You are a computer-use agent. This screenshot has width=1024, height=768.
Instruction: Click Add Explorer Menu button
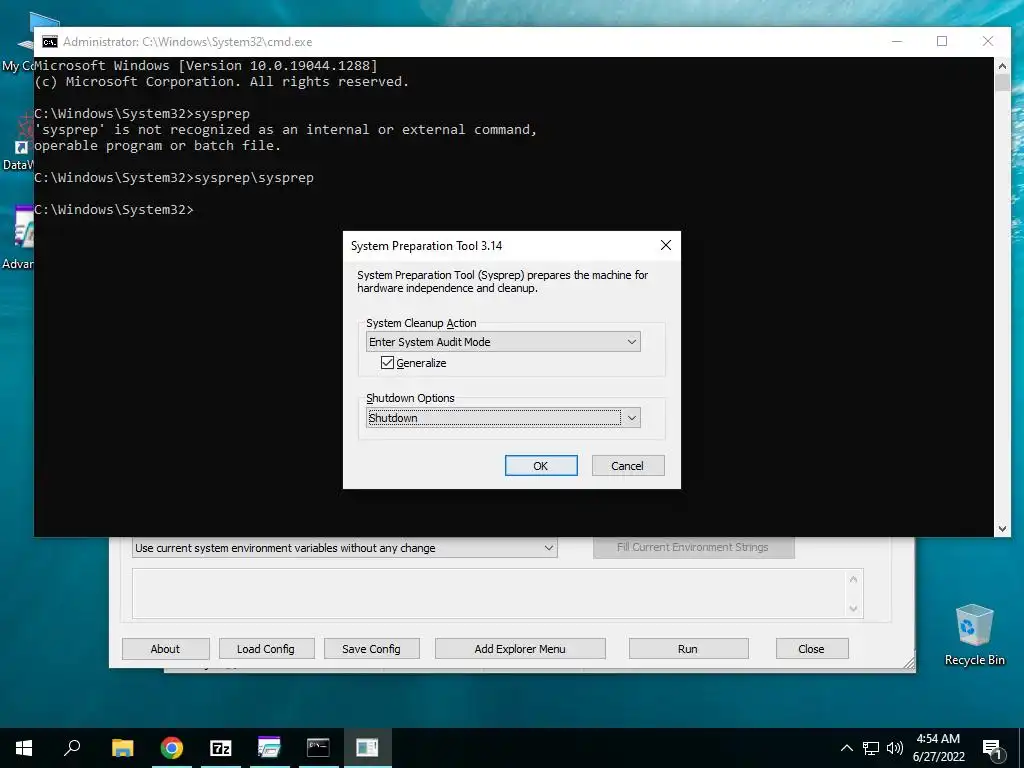pos(520,648)
